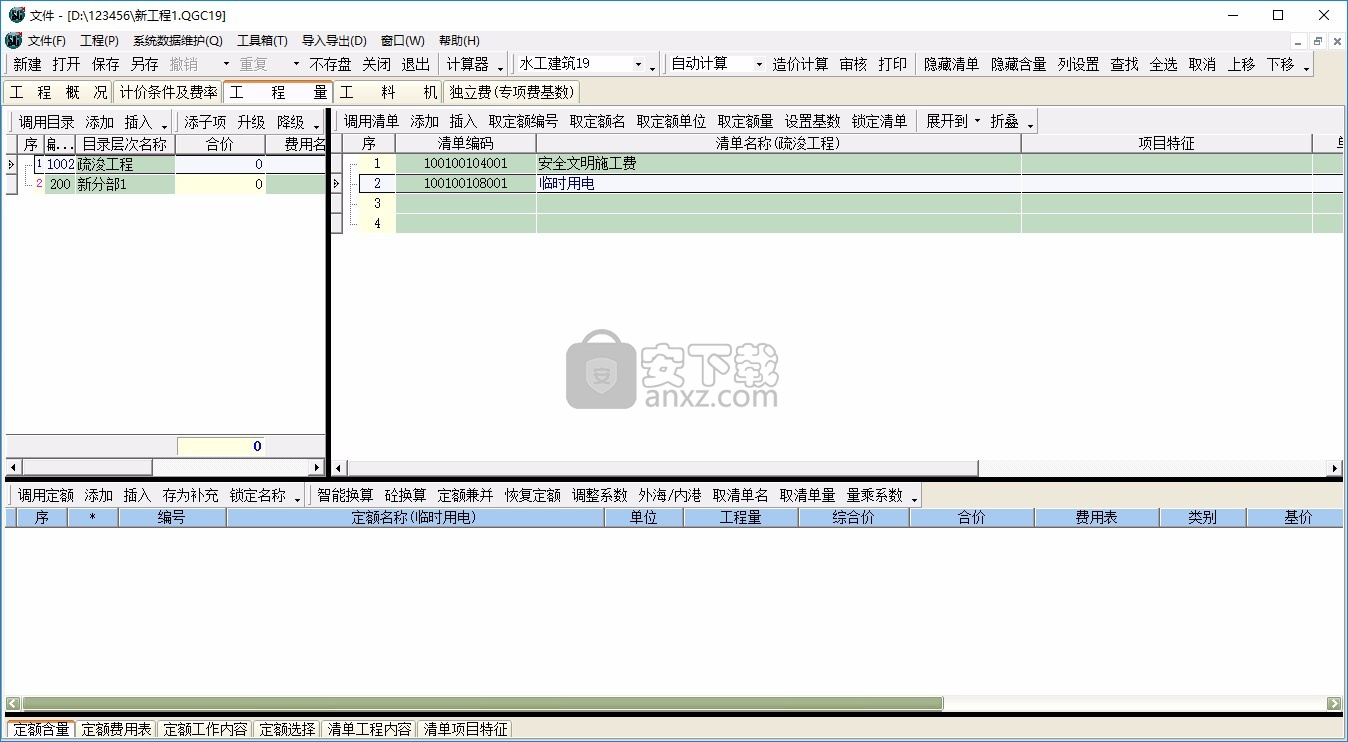Switch to the 计价条件及费率 tab
1348x742 pixels.
(168, 92)
